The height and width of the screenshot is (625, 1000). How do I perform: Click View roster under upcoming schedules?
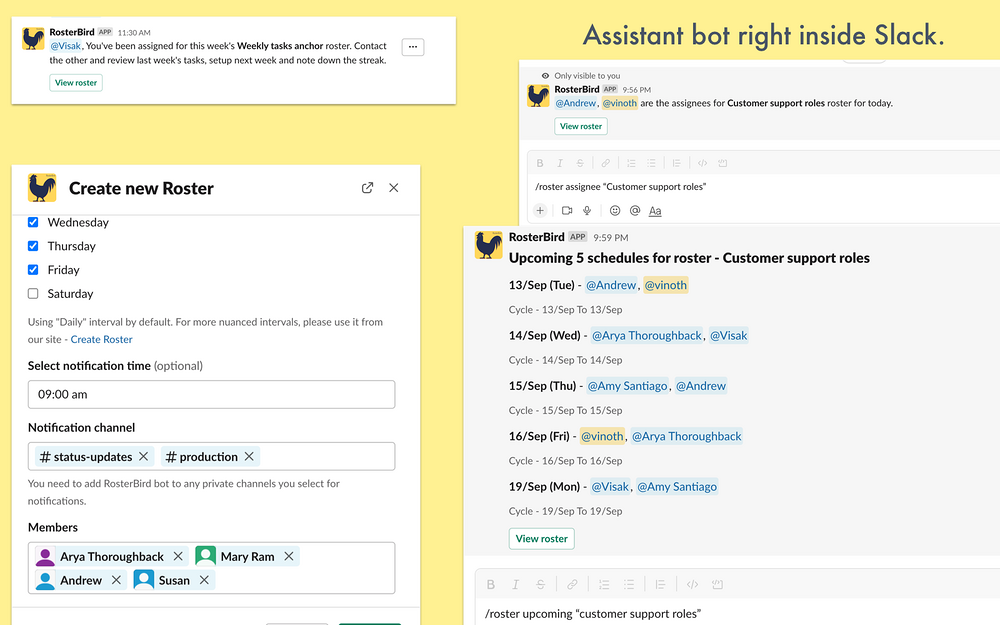(x=541, y=538)
